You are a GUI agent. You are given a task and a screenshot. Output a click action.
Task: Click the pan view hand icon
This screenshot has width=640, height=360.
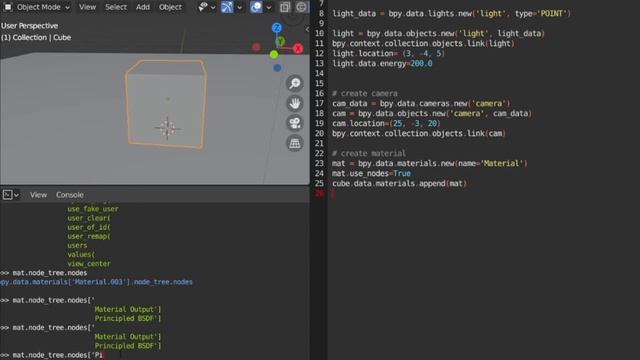pos(295,103)
